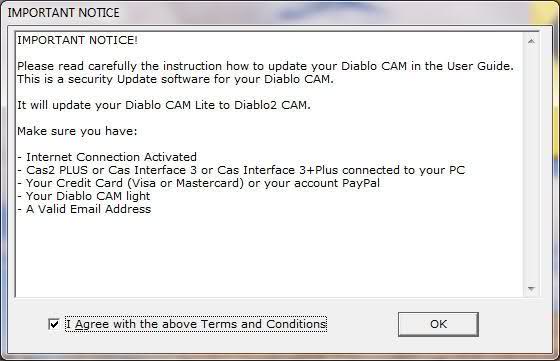The width and height of the screenshot is (560, 361).
Task: Click the scrollbar up arrow
Action: (531, 41)
